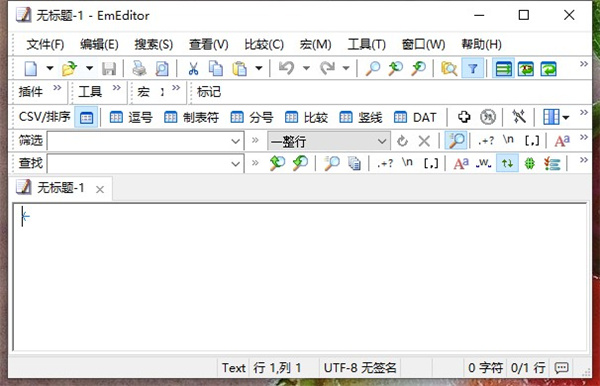
Task: Click the Copy icon
Action: coord(216,69)
